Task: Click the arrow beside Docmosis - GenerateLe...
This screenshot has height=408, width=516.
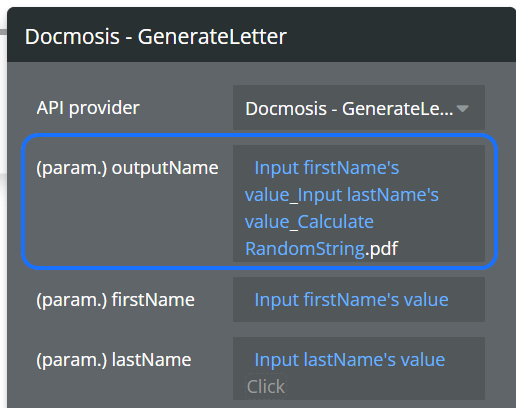Action: pyautogui.click(x=463, y=109)
